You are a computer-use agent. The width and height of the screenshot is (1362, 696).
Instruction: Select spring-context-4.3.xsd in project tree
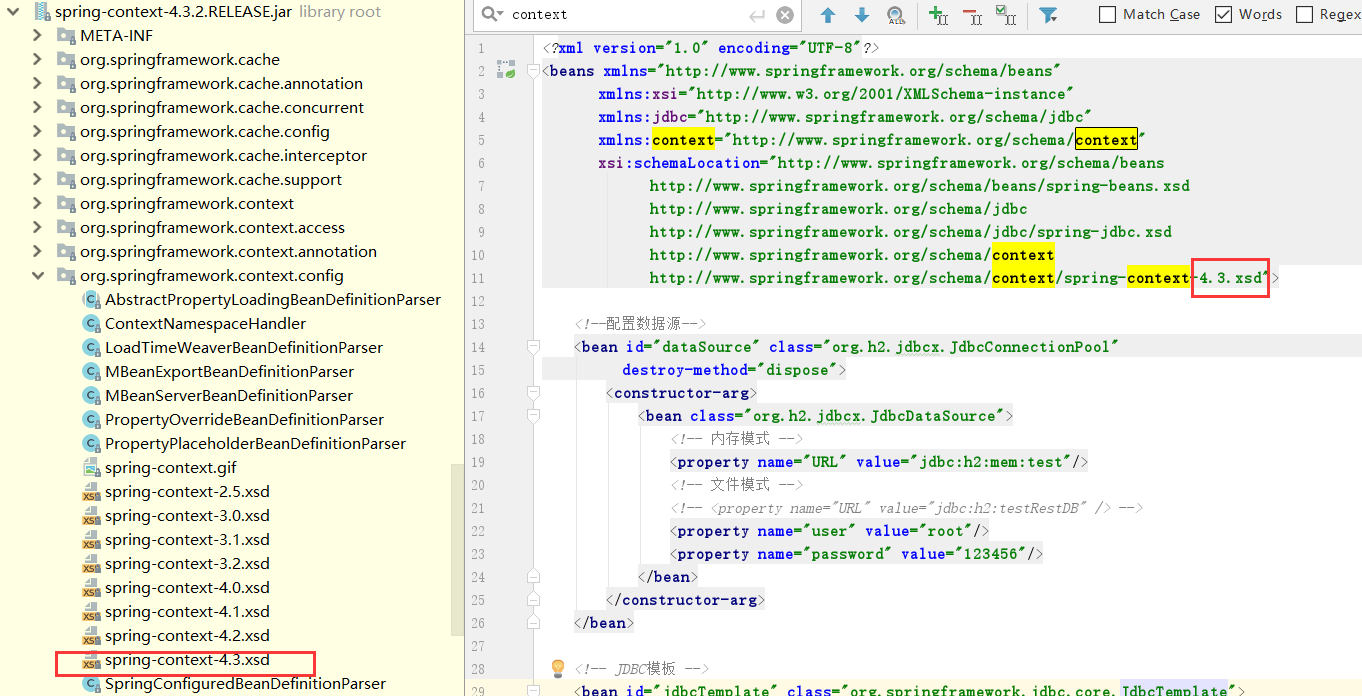point(186,660)
